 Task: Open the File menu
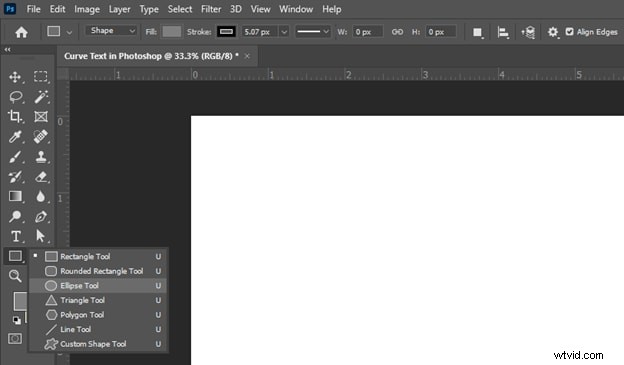click(x=33, y=9)
